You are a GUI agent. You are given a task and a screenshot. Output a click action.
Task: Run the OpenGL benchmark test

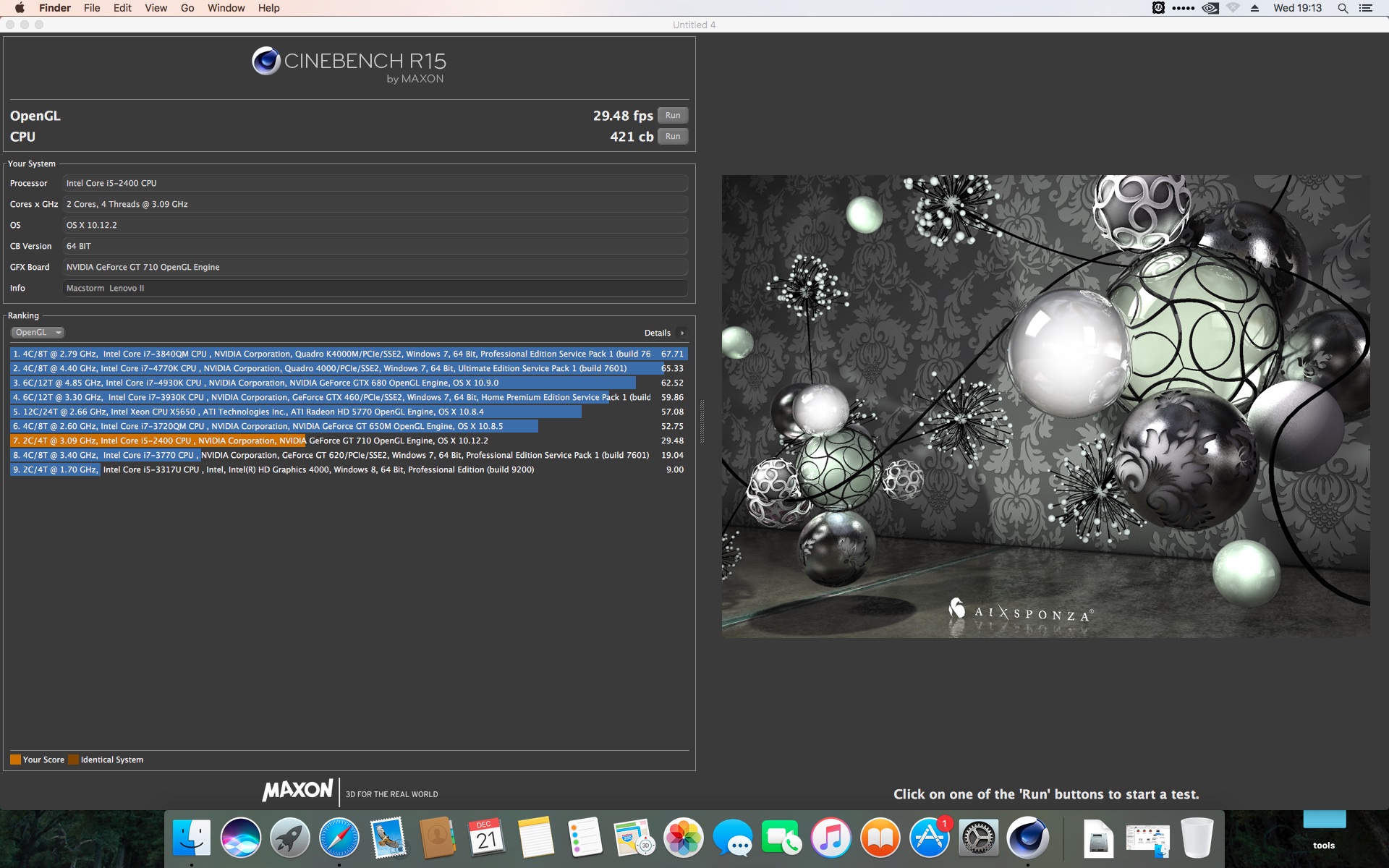[x=672, y=116]
